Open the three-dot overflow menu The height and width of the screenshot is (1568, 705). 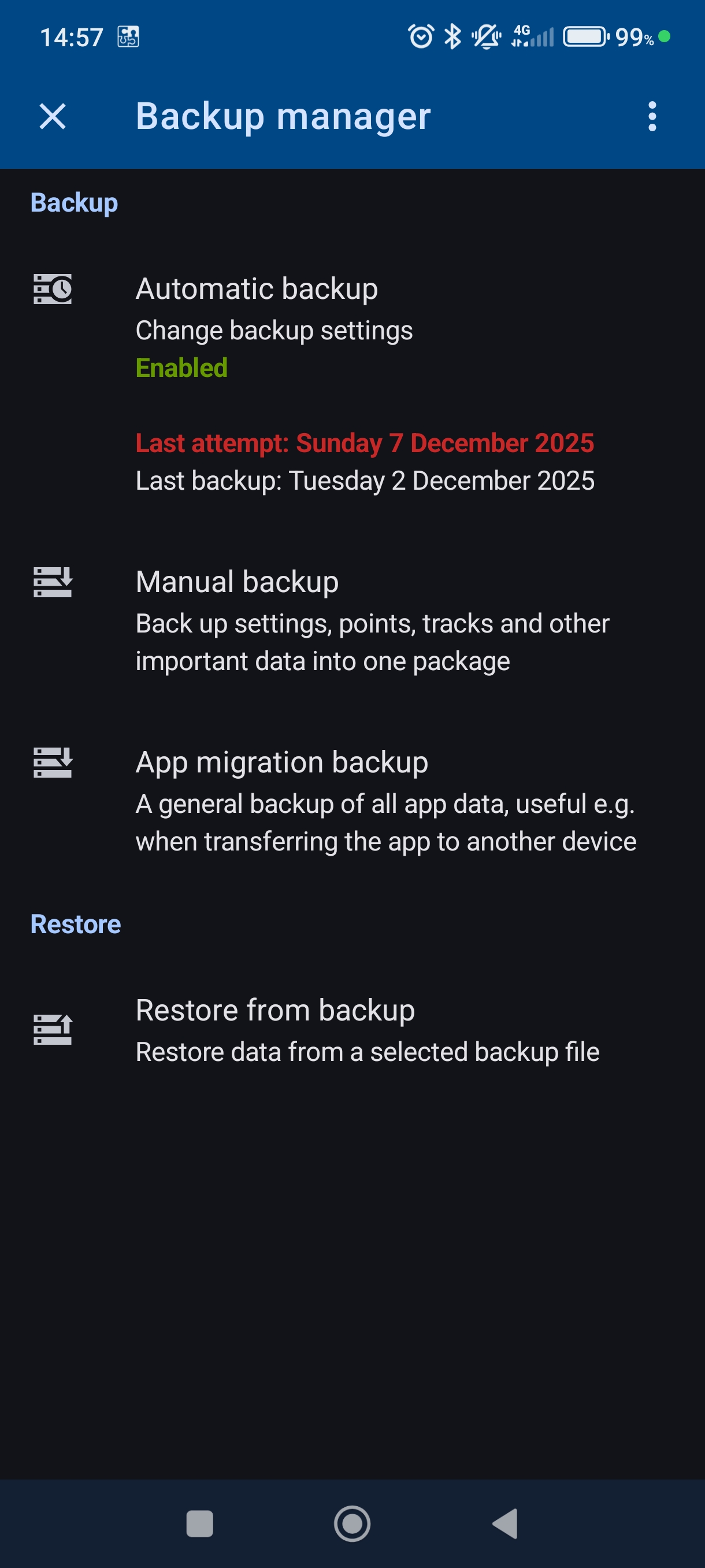[652, 116]
